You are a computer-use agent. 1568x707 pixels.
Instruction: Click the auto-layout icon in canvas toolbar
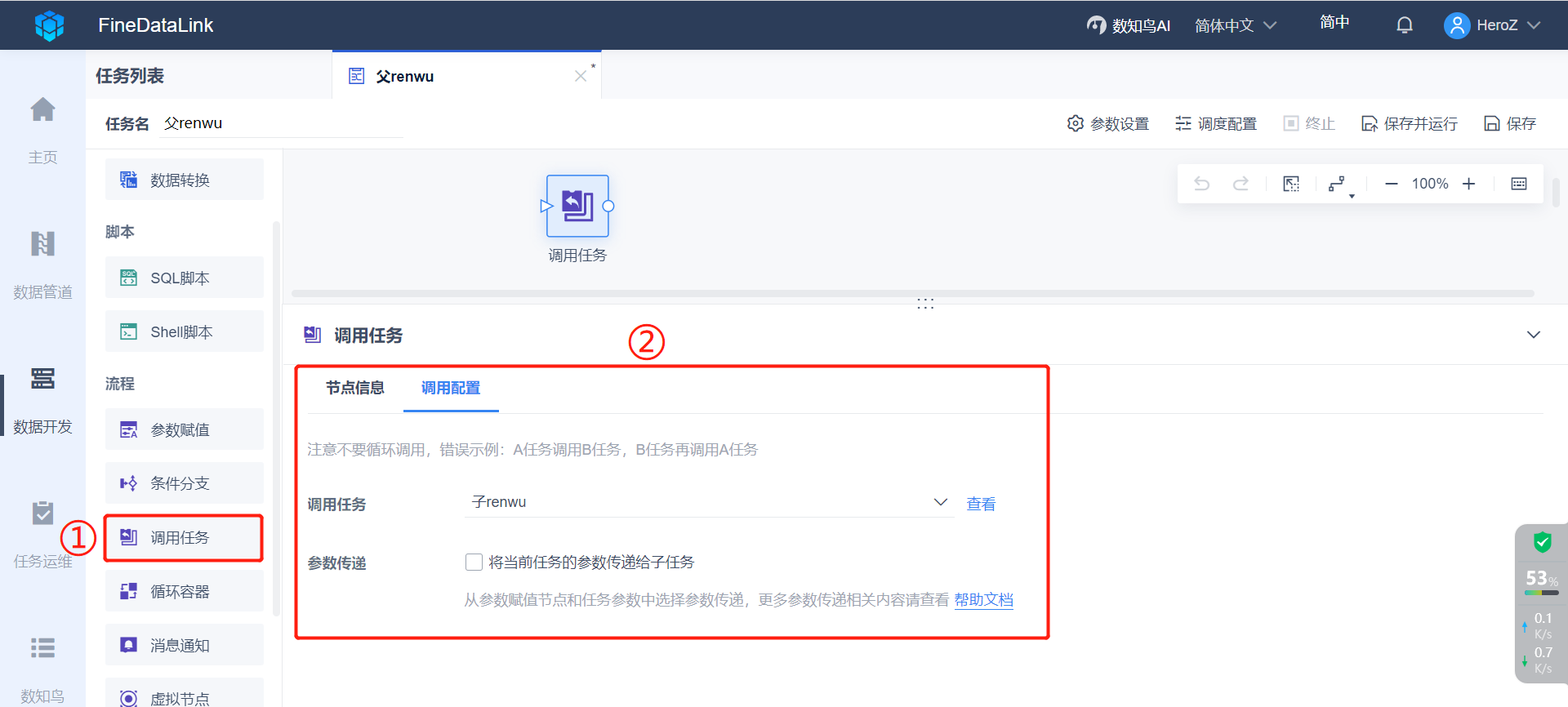coord(1339,185)
